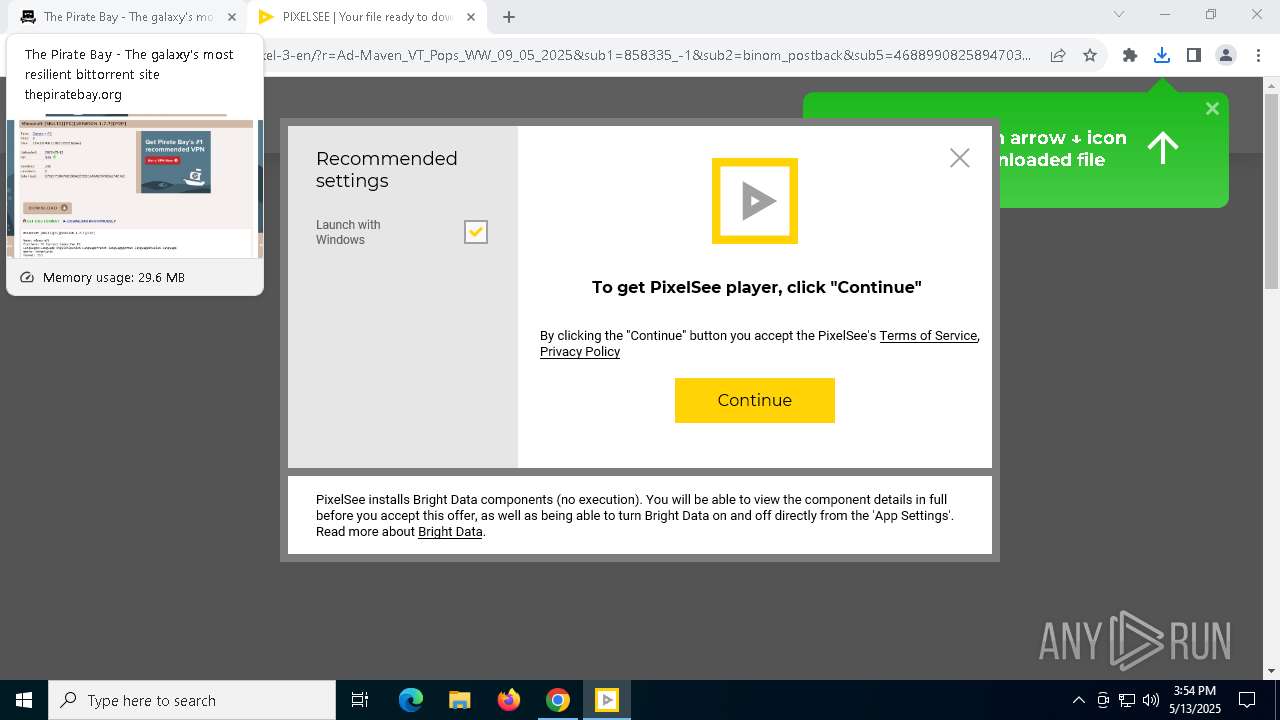The width and height of the screenshot is (1280, 720).
Task: Open File Explorer from taskbar
Action: click(459, 700)
